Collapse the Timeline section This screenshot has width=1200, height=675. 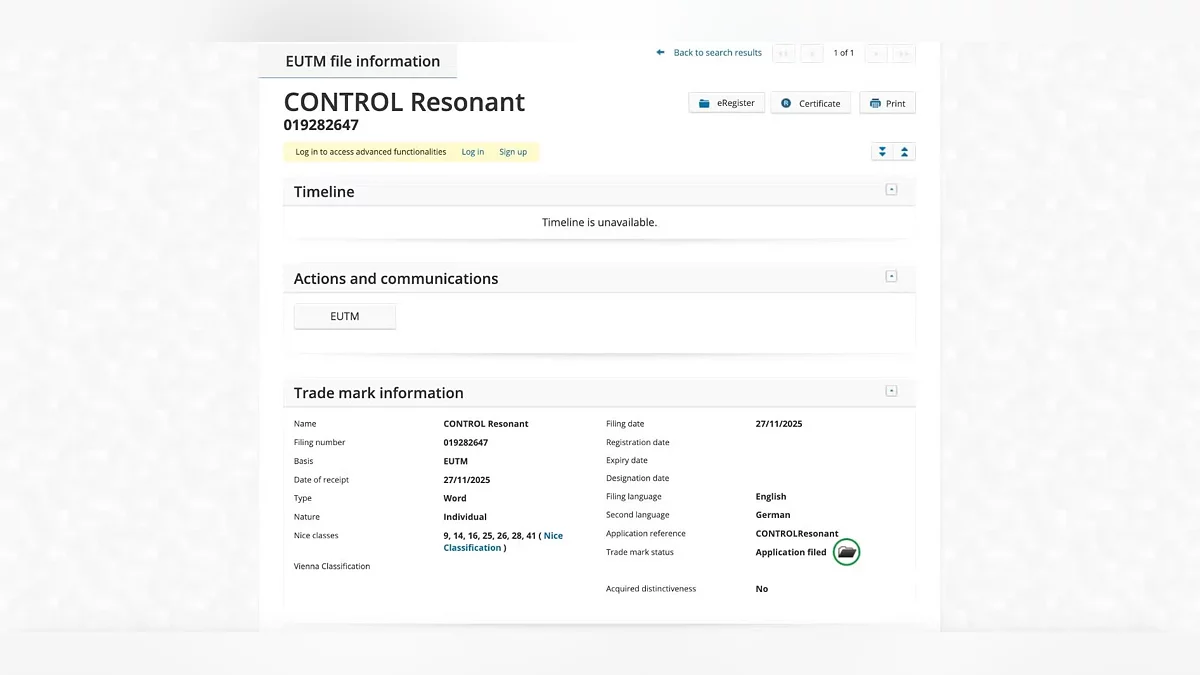[x=891, y=190]
